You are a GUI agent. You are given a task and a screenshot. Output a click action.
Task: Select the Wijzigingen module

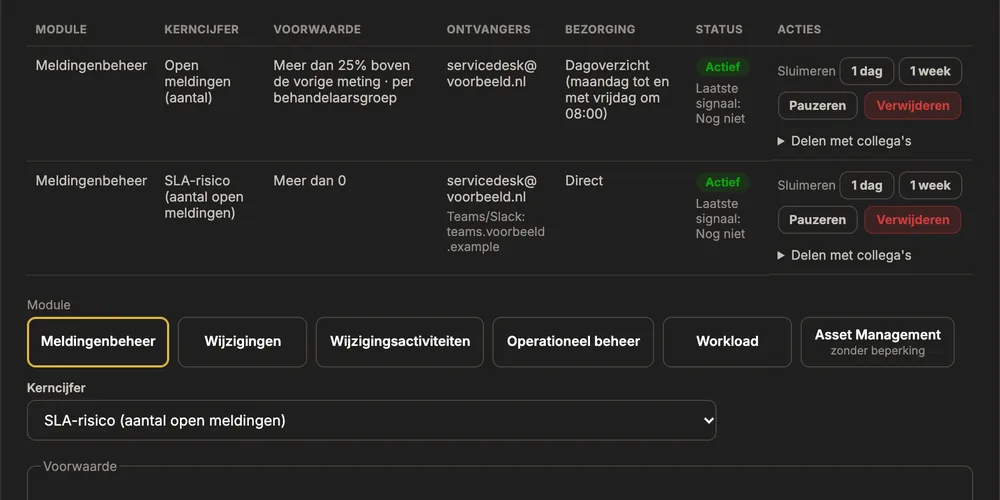[x=242, y=342]
